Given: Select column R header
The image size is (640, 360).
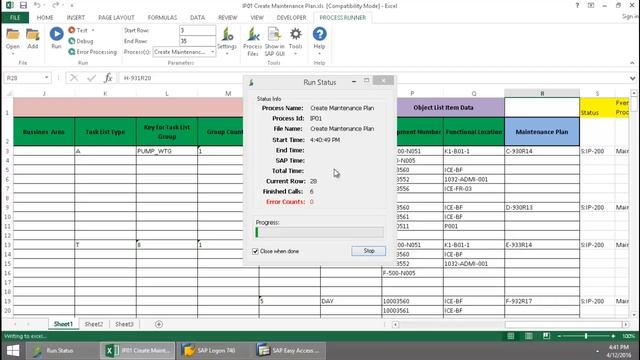Looking at the screenshot, I should (x=542, y=93).
